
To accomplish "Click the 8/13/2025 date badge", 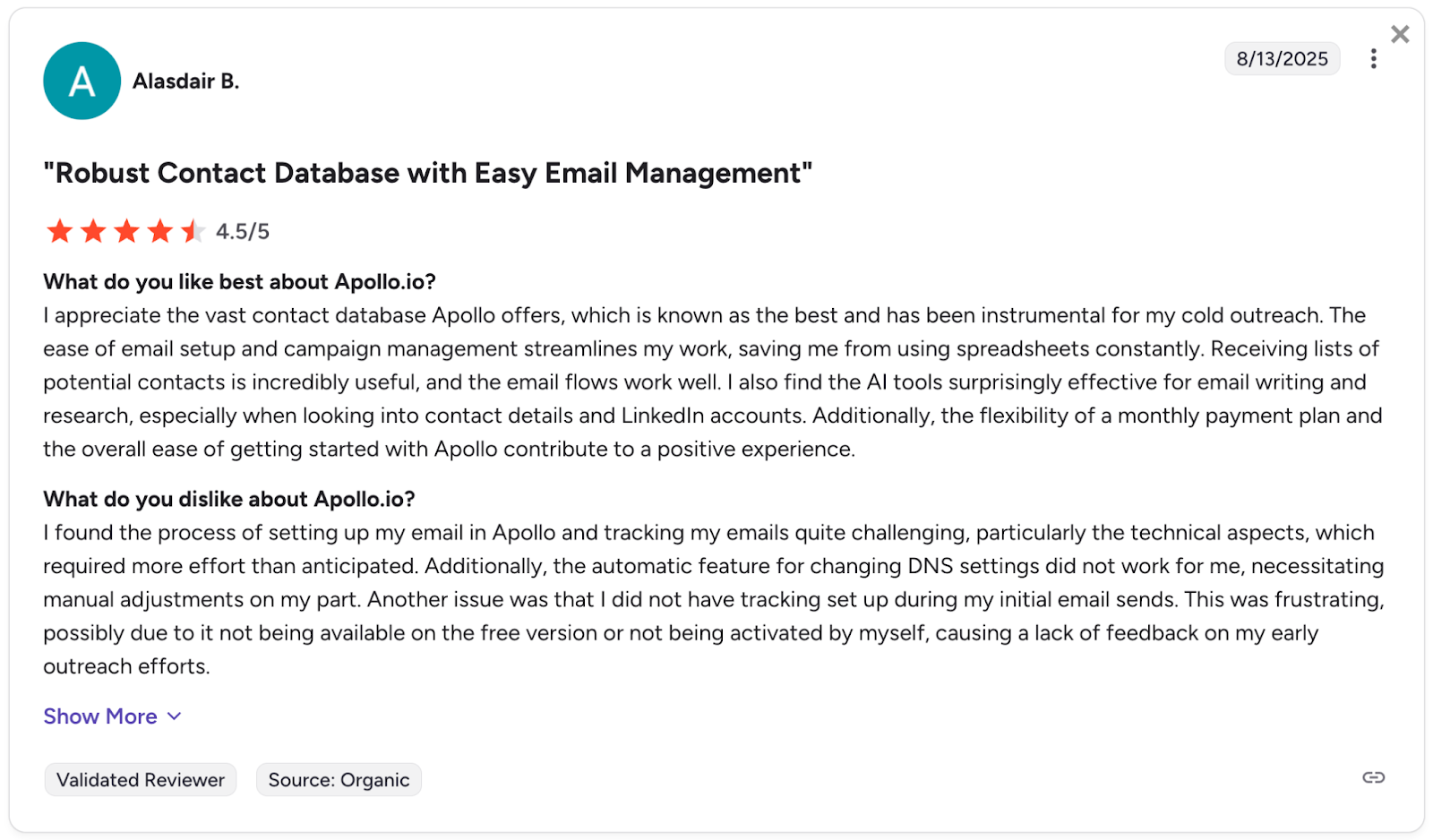I will [x=1282, y=59].
